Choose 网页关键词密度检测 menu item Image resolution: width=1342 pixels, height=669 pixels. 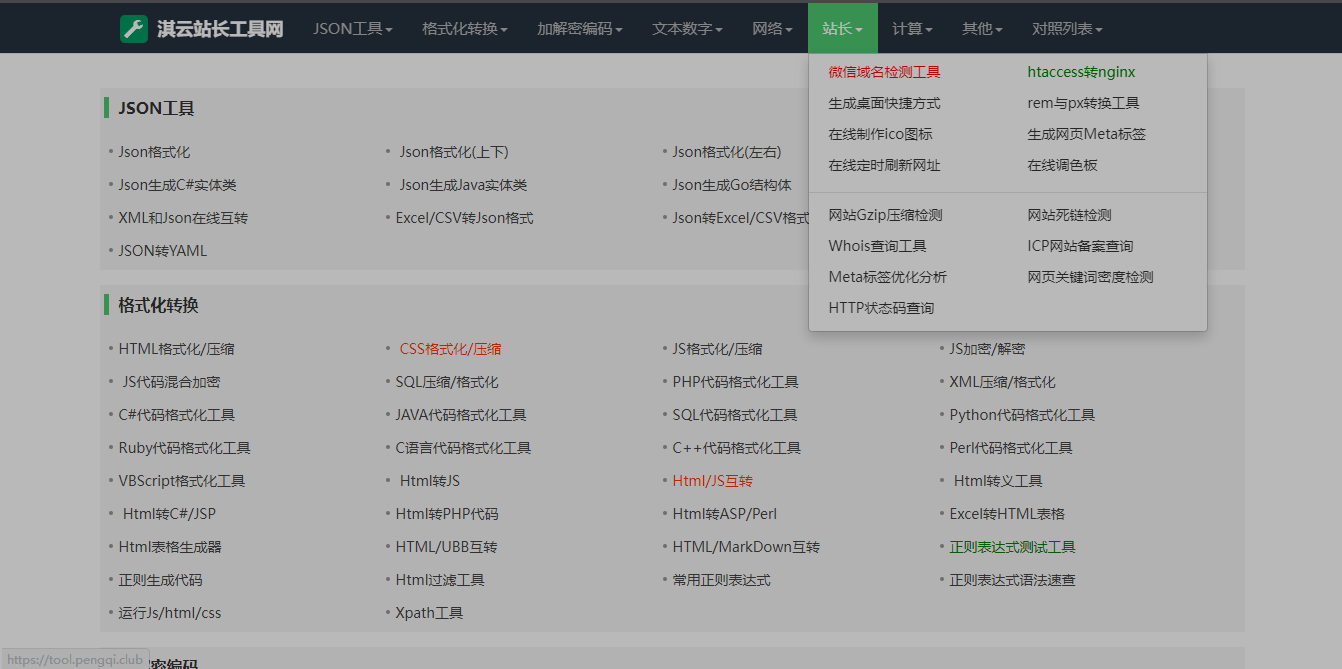coord(1090,277)
